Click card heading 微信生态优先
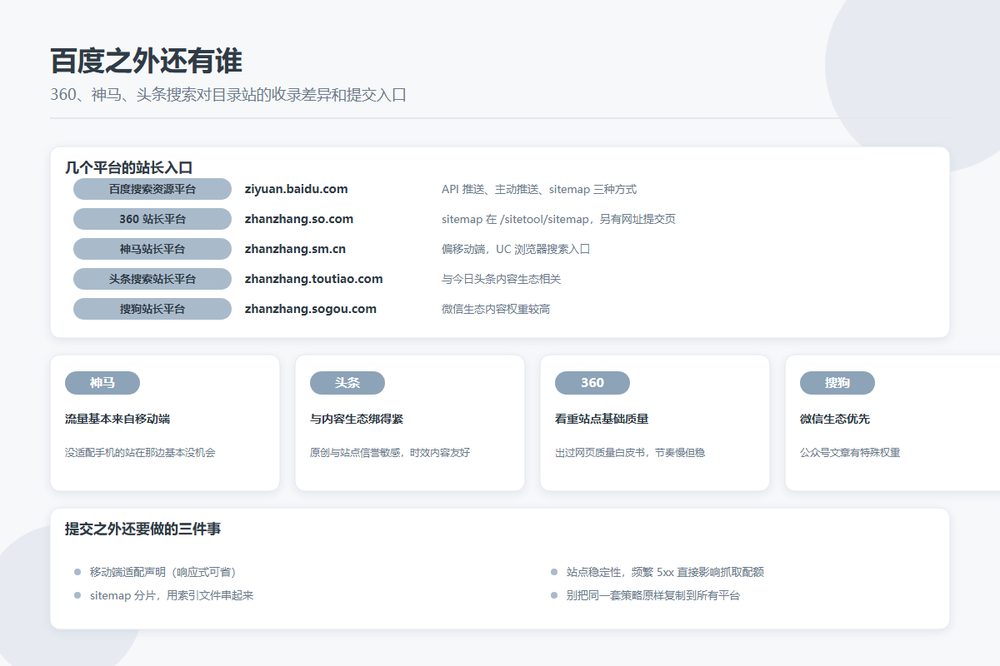1000x666 pixels. tap(835, 419)
